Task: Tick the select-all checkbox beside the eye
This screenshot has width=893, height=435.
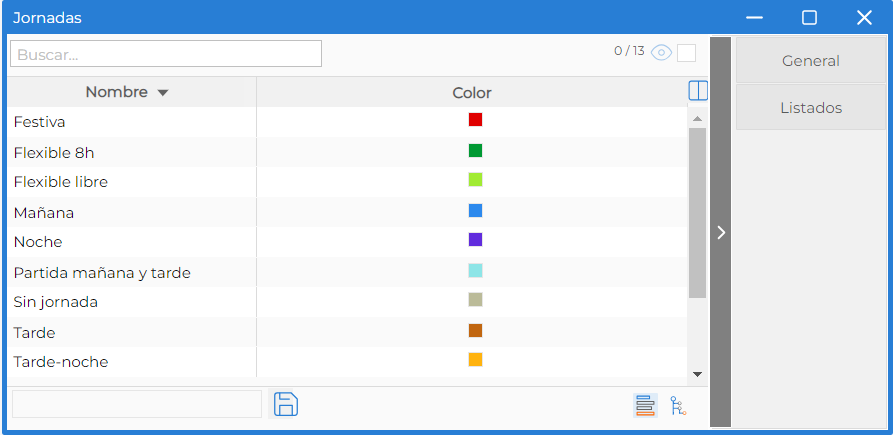Action: click(x=686, y=53)
